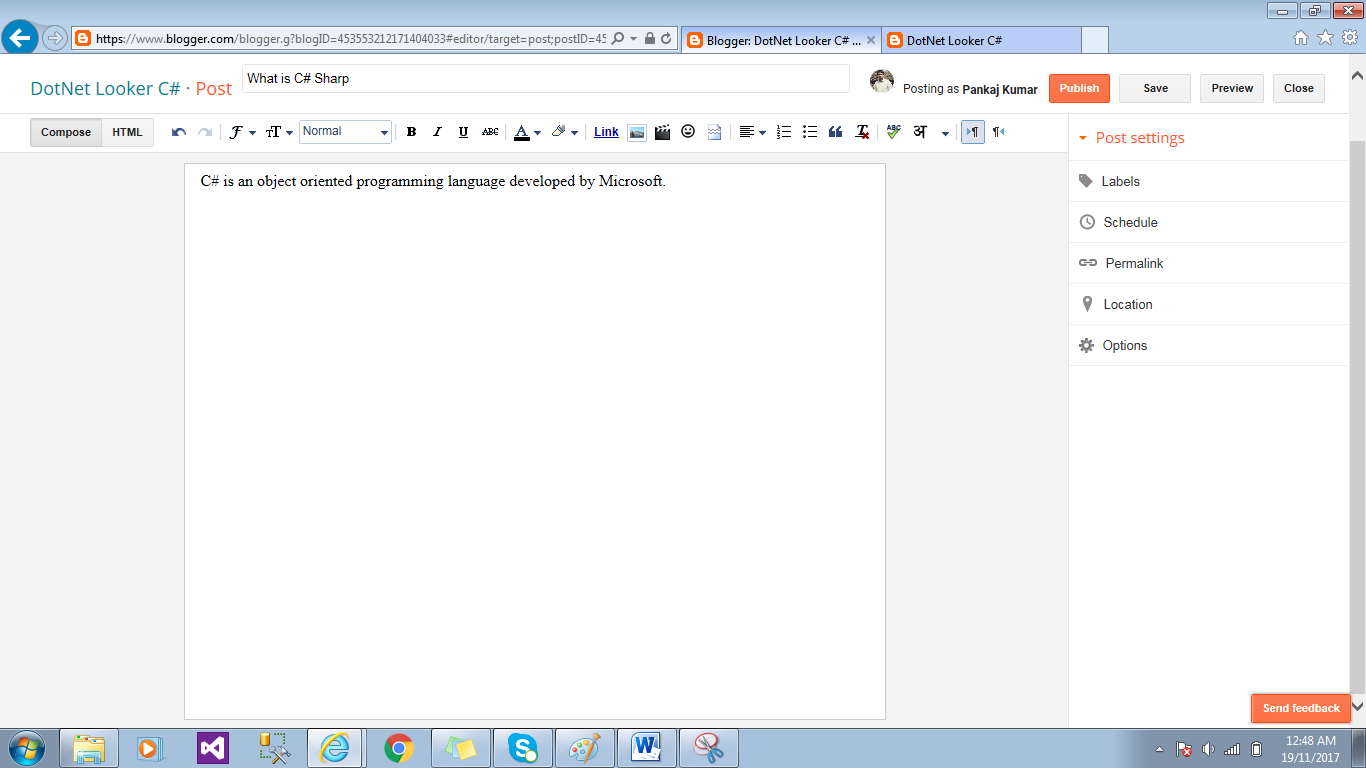Screen dimensions: 1366x768
Task: Toggle strikethrough formatting
Action: point(490,132)
